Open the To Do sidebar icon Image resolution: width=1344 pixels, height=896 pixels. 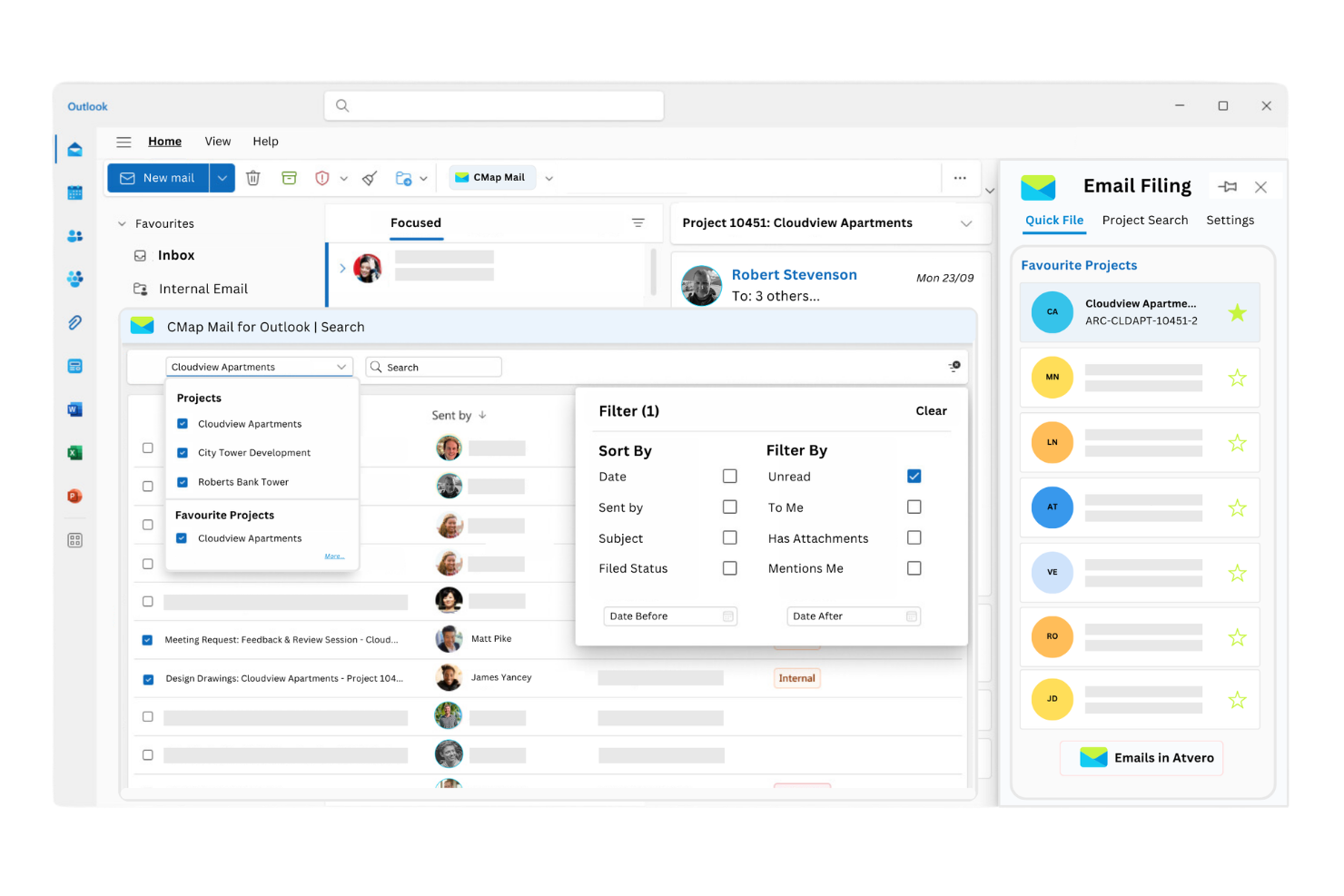tap(75, 366)
